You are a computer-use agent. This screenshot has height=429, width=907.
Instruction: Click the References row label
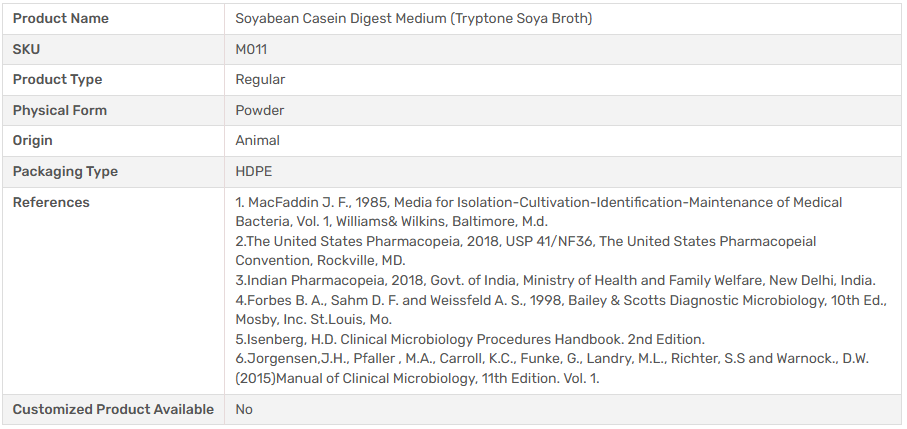[51, 203]
